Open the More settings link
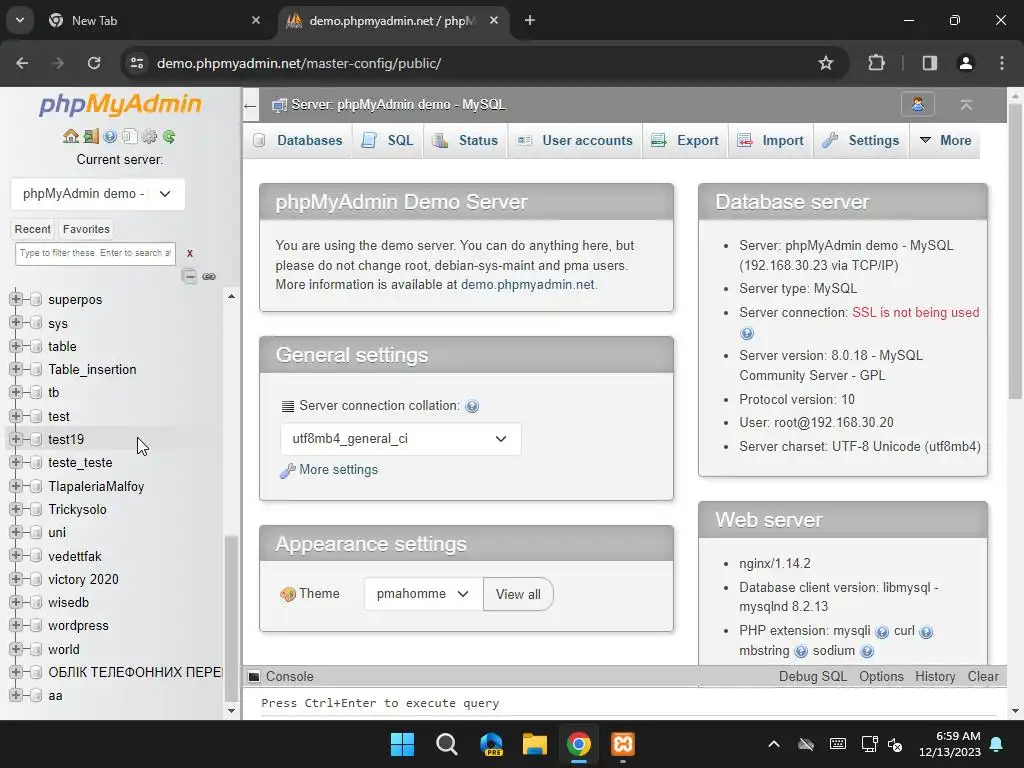The width and height of the screenshot is (1024, 768). coord(338,470)
